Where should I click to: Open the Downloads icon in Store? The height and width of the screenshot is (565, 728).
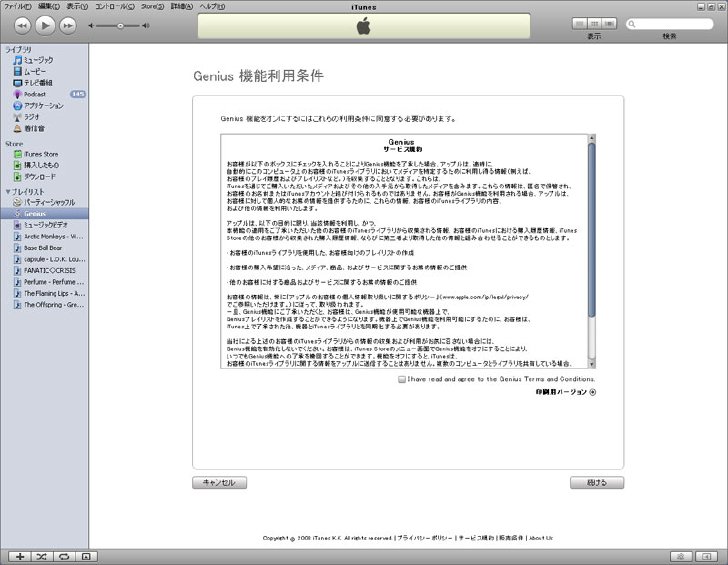coord(18,177)
